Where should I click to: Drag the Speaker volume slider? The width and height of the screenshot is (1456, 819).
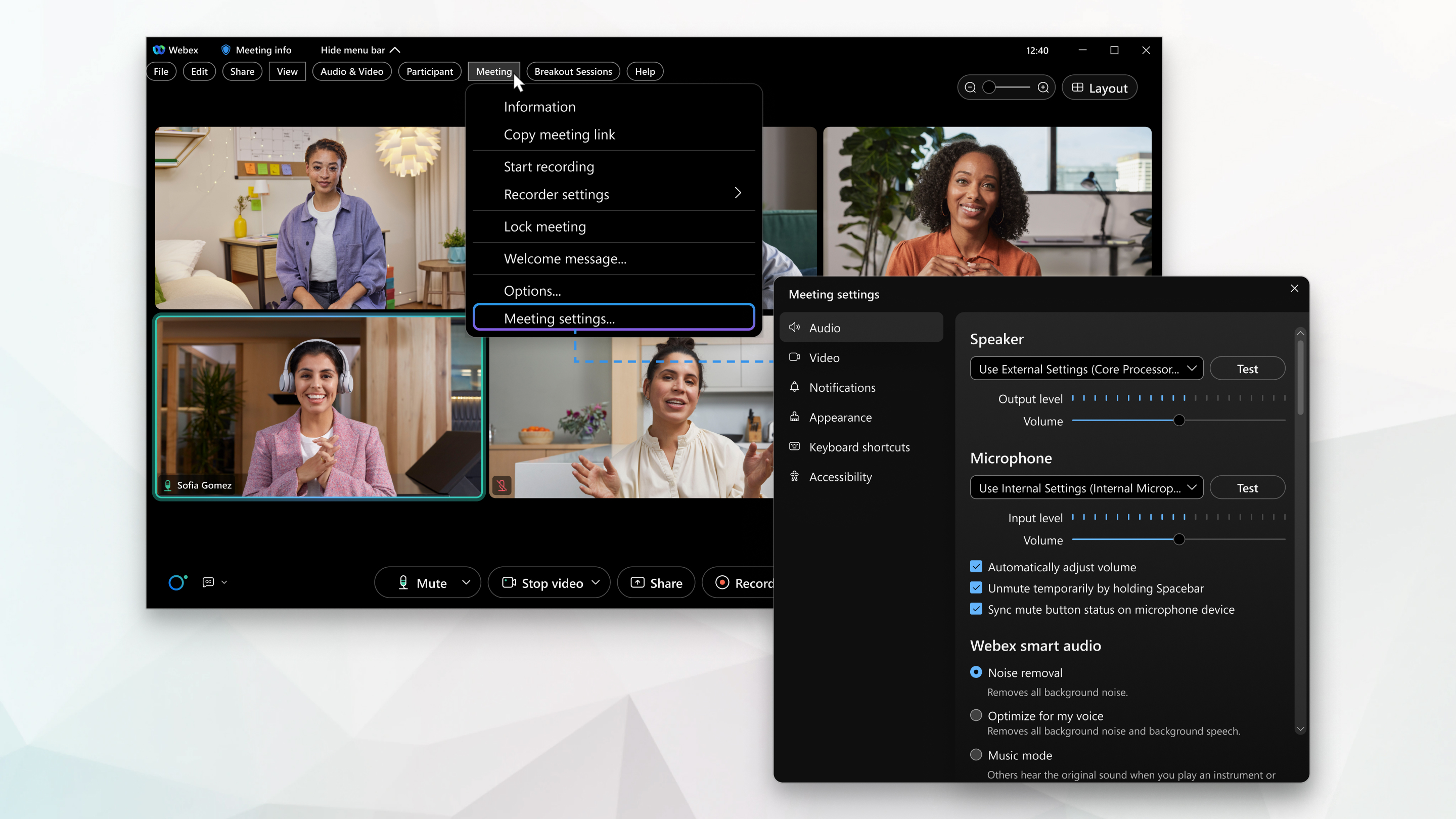(1178, 421)
